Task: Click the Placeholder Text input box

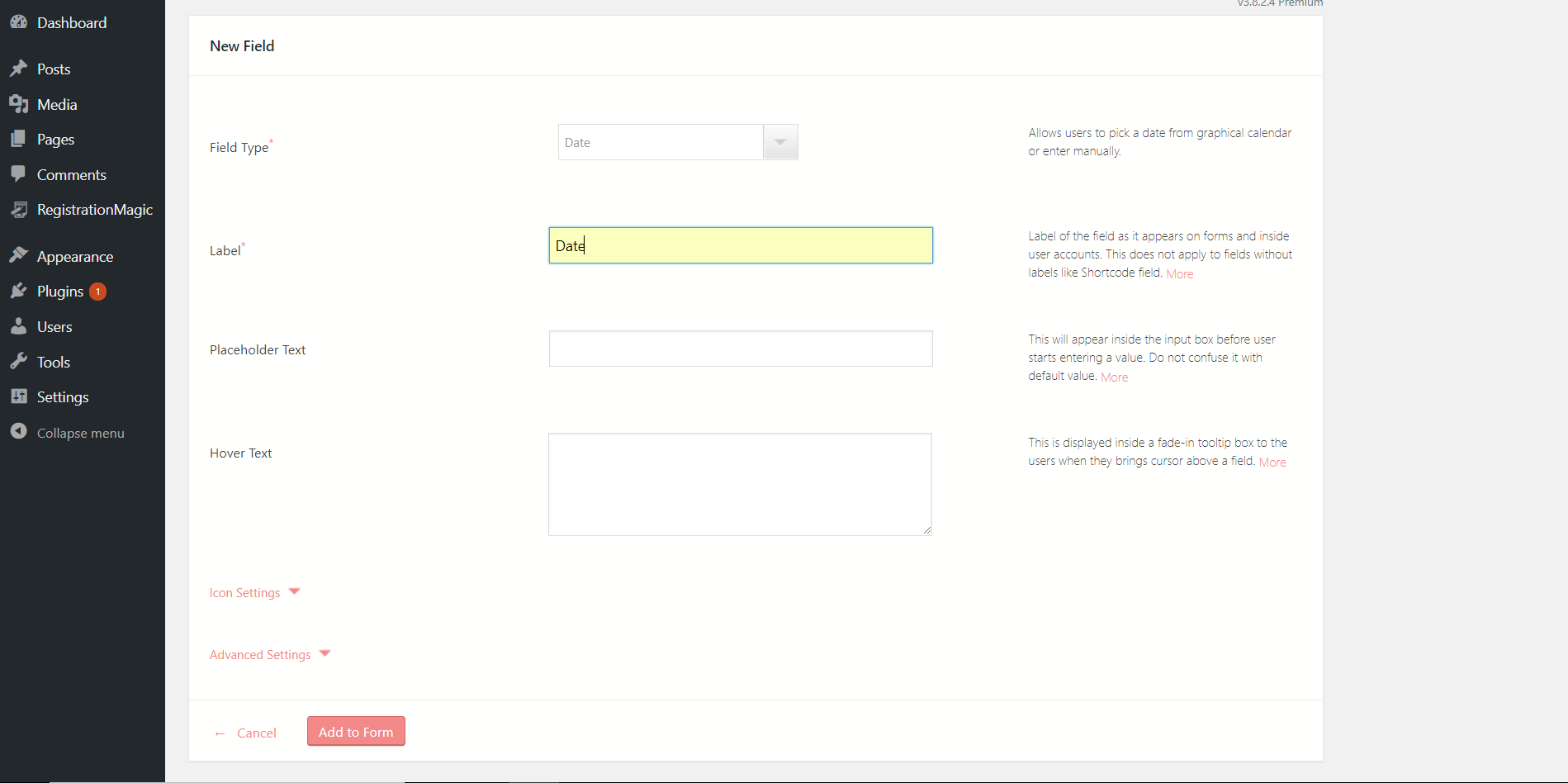Action: tap(739, 349)
